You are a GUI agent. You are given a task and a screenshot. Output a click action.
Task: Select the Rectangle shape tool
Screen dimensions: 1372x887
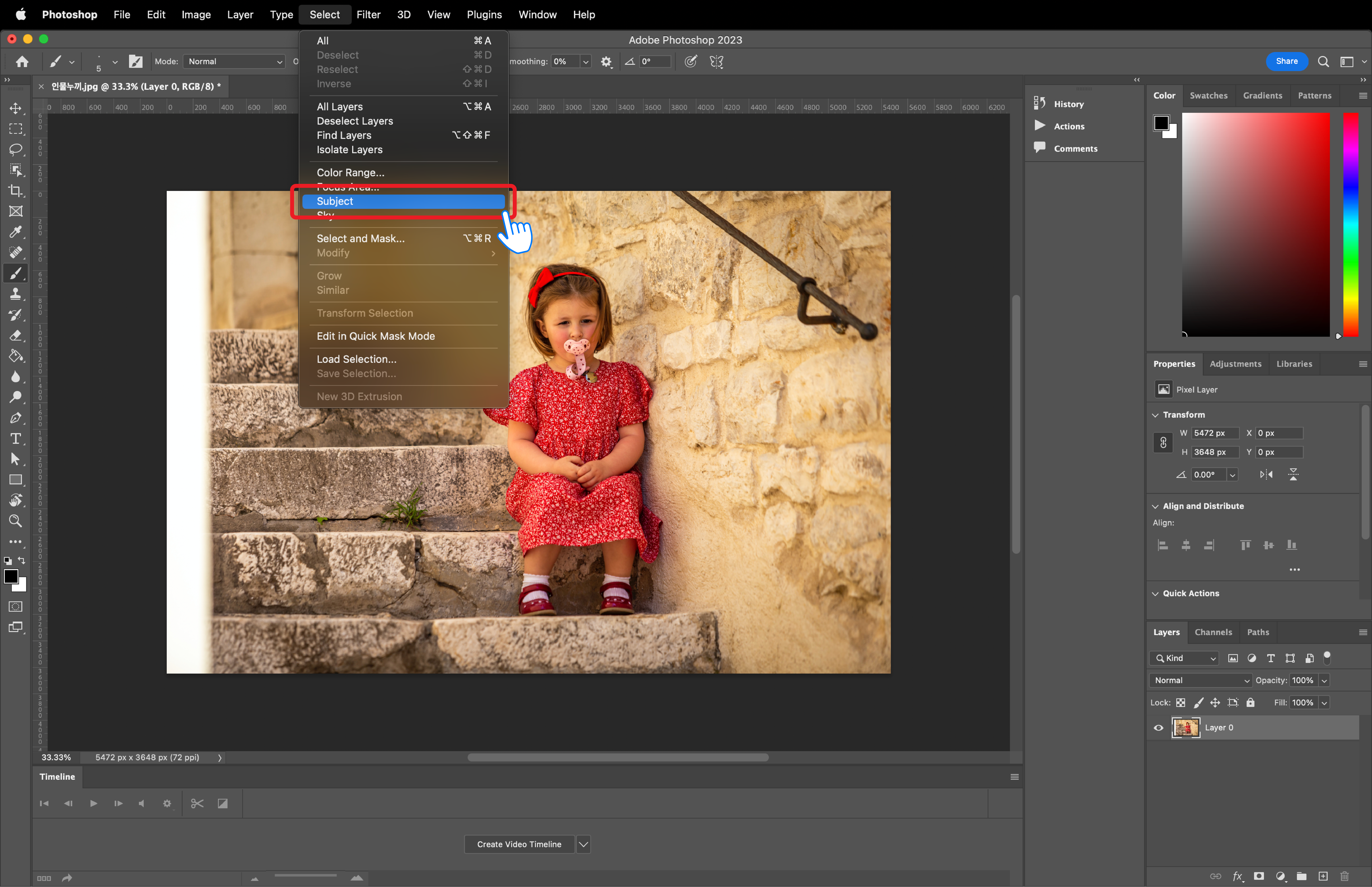pos(16,480)
